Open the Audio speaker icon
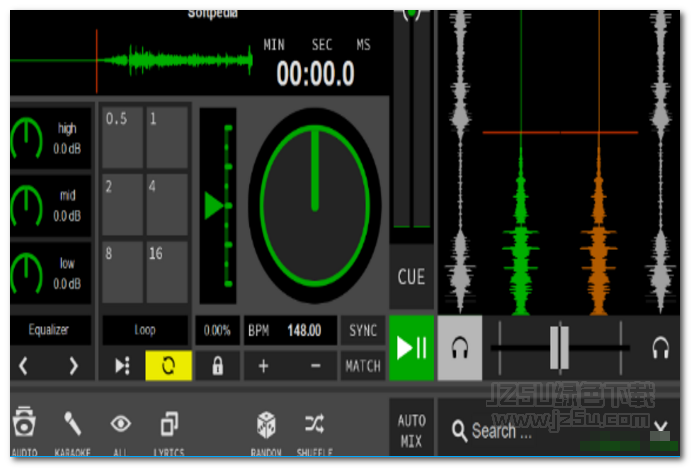Viewport: 691px width, 468px height. (25, 424)
